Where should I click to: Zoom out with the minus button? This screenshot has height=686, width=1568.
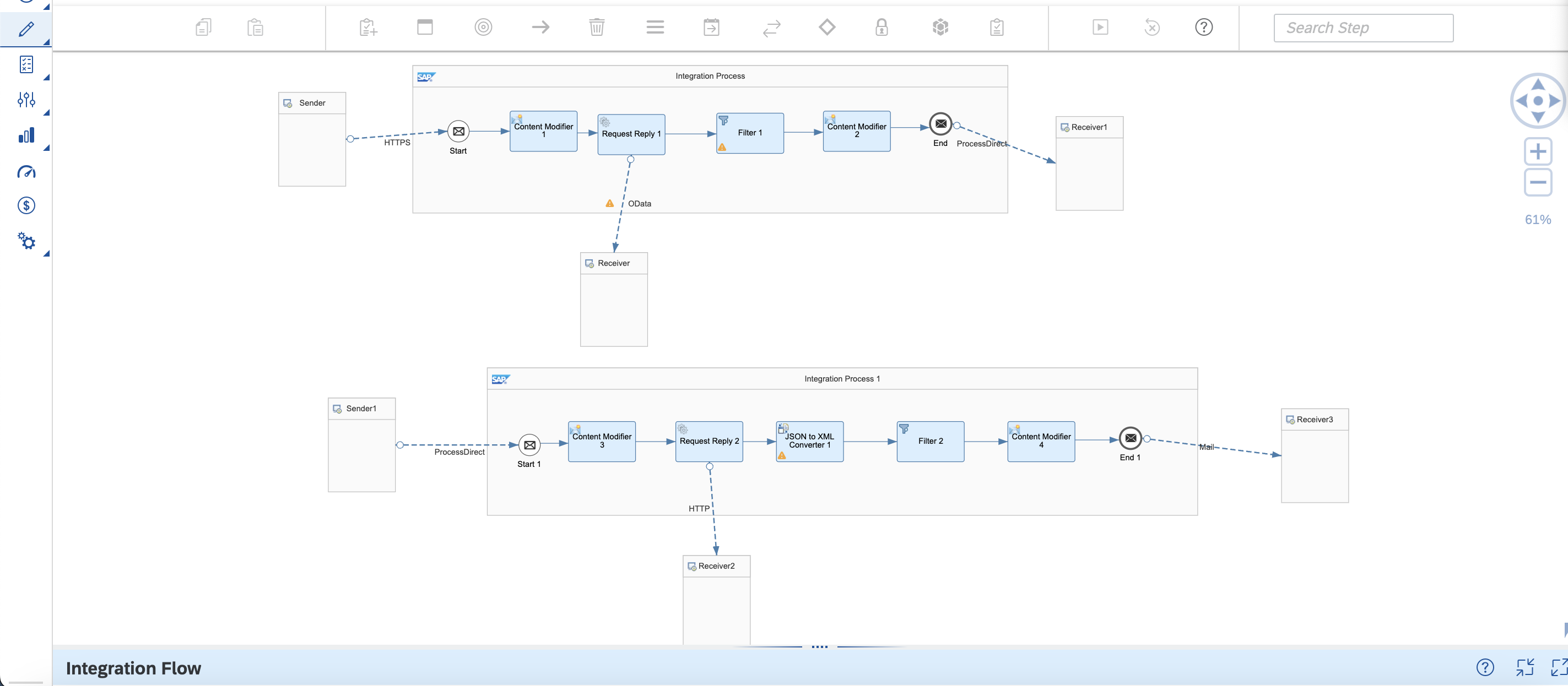[1538, 182]
